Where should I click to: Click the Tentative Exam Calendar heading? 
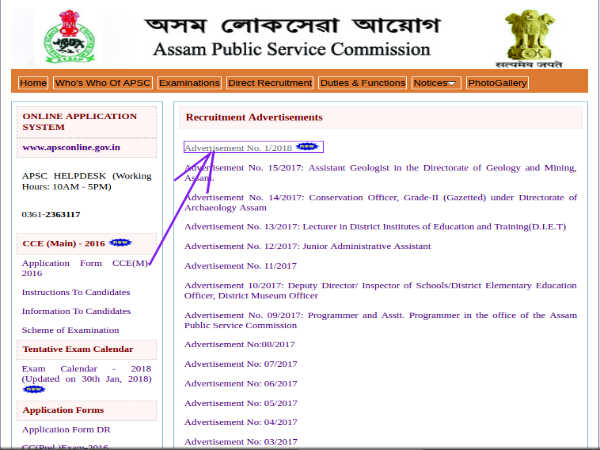(78, 349)
